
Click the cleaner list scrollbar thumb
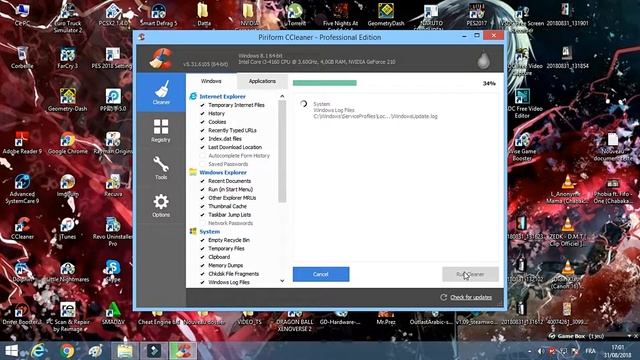pos(282,151)
